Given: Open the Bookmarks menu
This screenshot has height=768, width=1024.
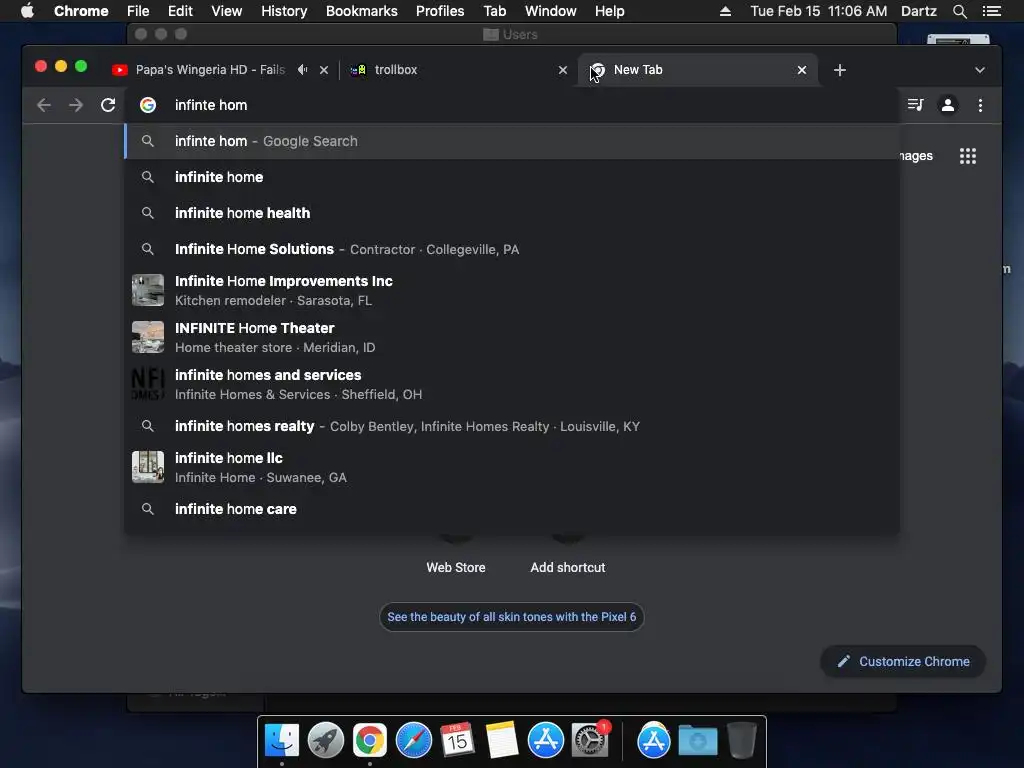Looking at the screenshot, I should (362, 11).
